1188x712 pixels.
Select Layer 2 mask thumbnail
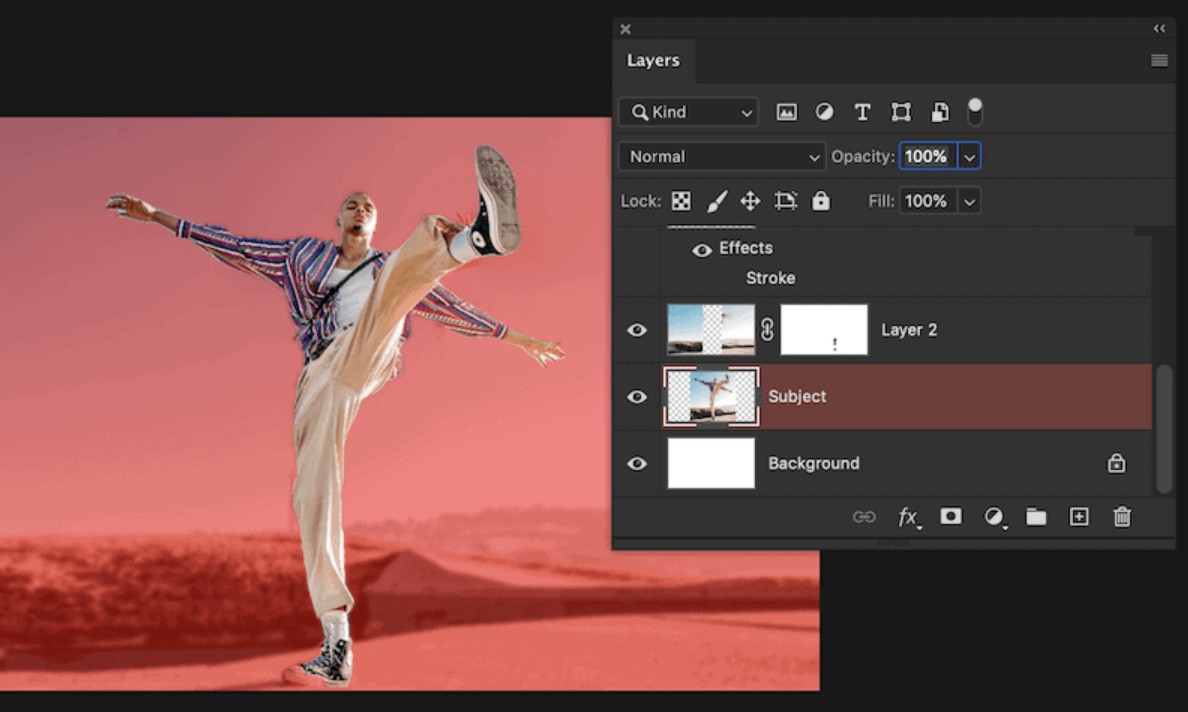pyautogui.click(x=824, y=329)
